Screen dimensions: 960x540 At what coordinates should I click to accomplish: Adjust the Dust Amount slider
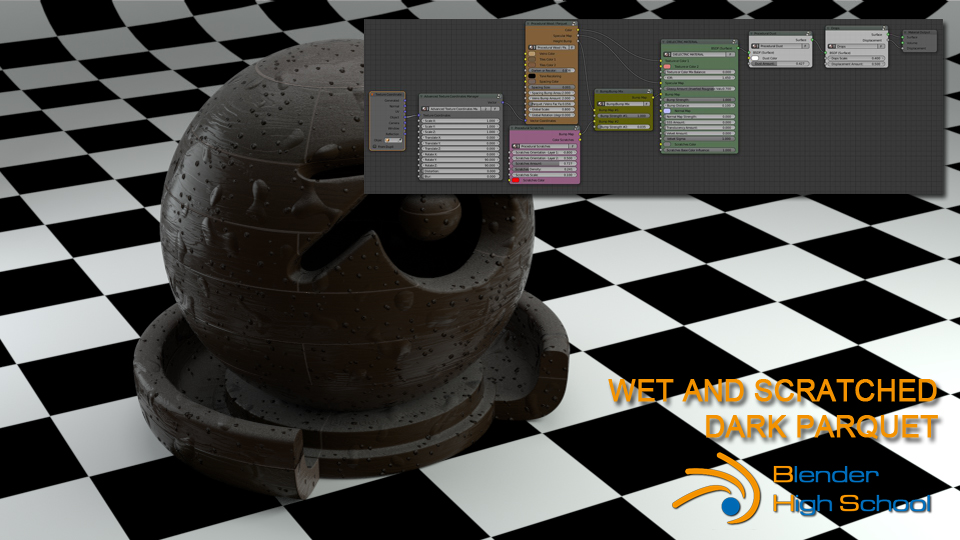click(x=780, y=64)
